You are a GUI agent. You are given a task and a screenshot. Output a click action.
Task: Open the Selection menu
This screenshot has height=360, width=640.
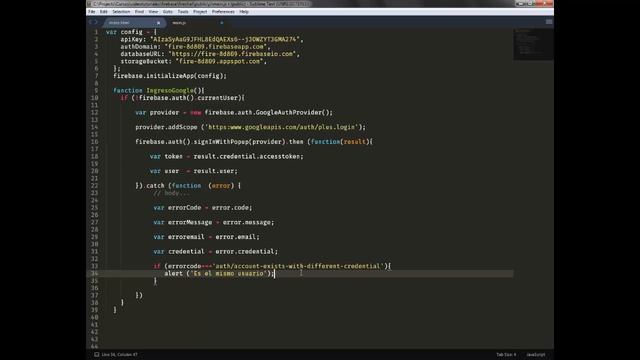[x=121, y=12]
